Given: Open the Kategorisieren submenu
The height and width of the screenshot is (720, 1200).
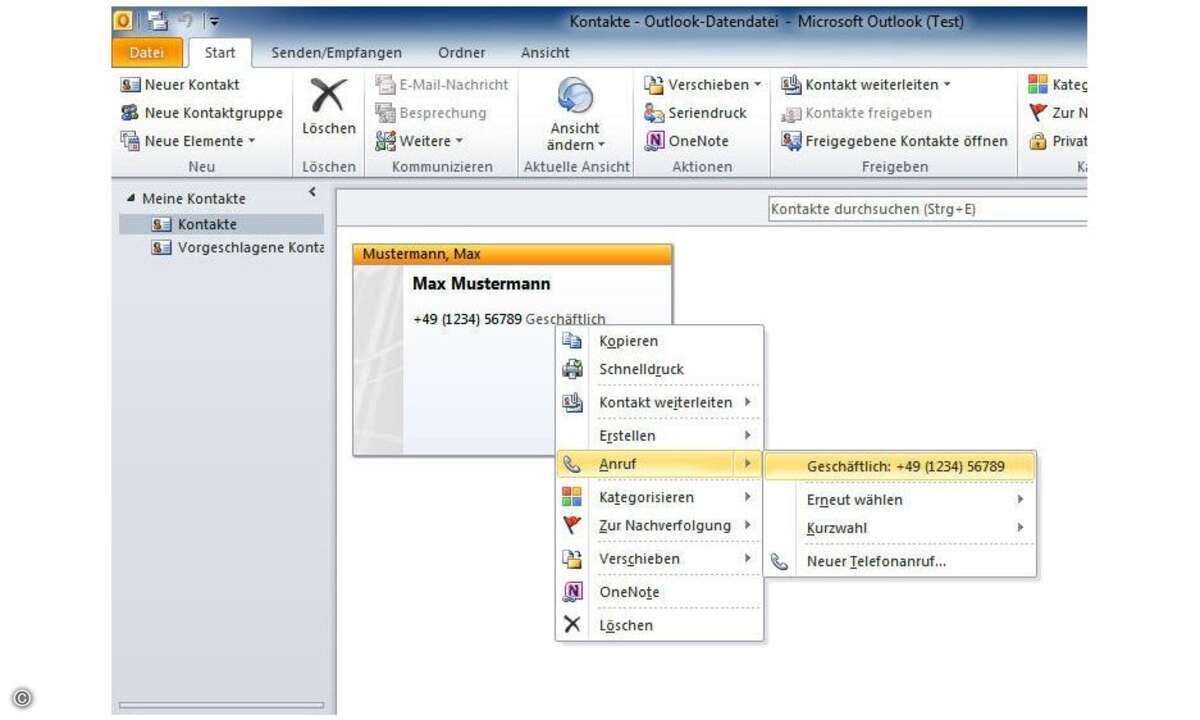Looking at the screenshot, I should [x=659, y=497].
